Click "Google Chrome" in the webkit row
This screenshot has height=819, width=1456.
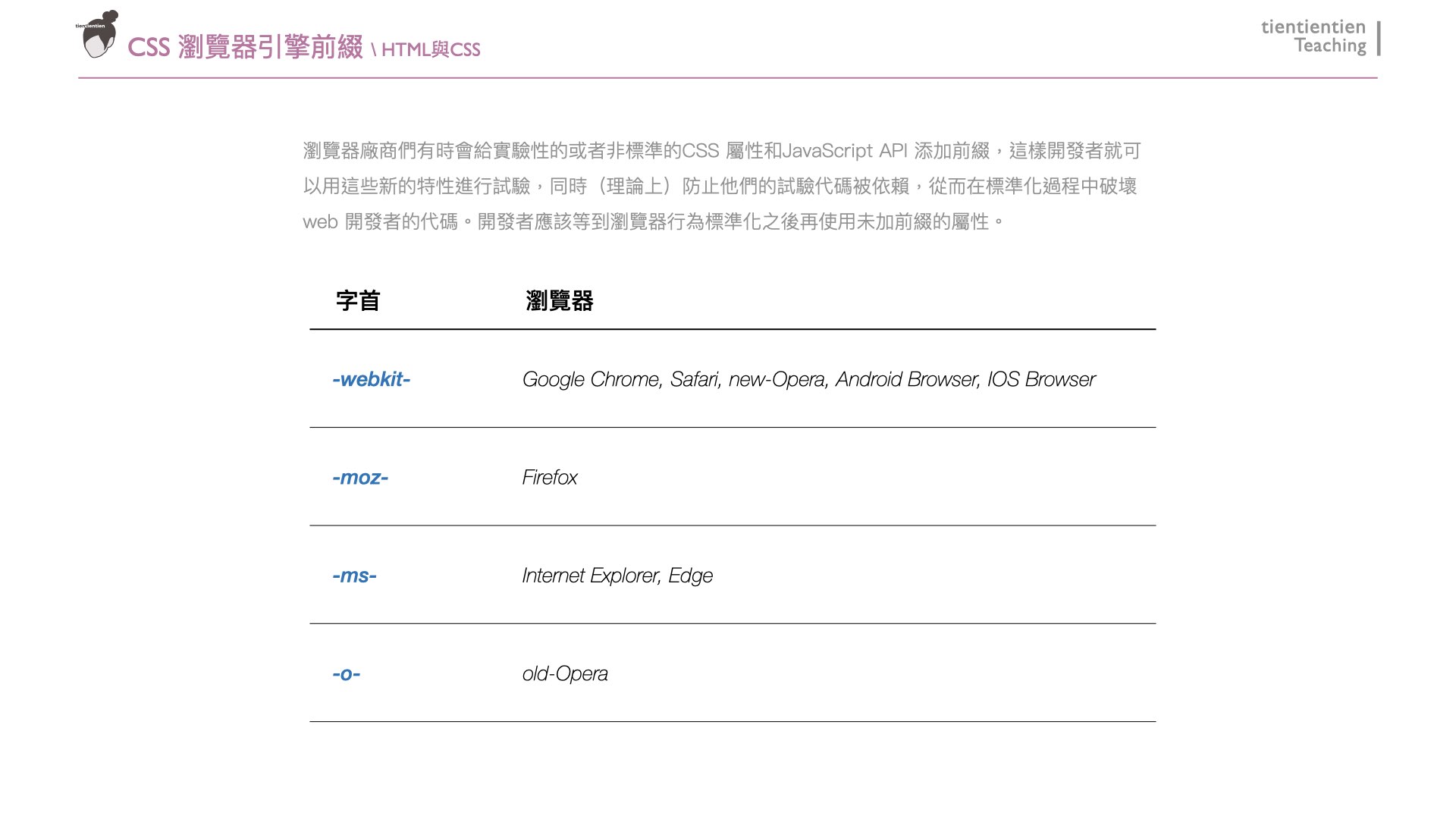click(x=591, y=379)
